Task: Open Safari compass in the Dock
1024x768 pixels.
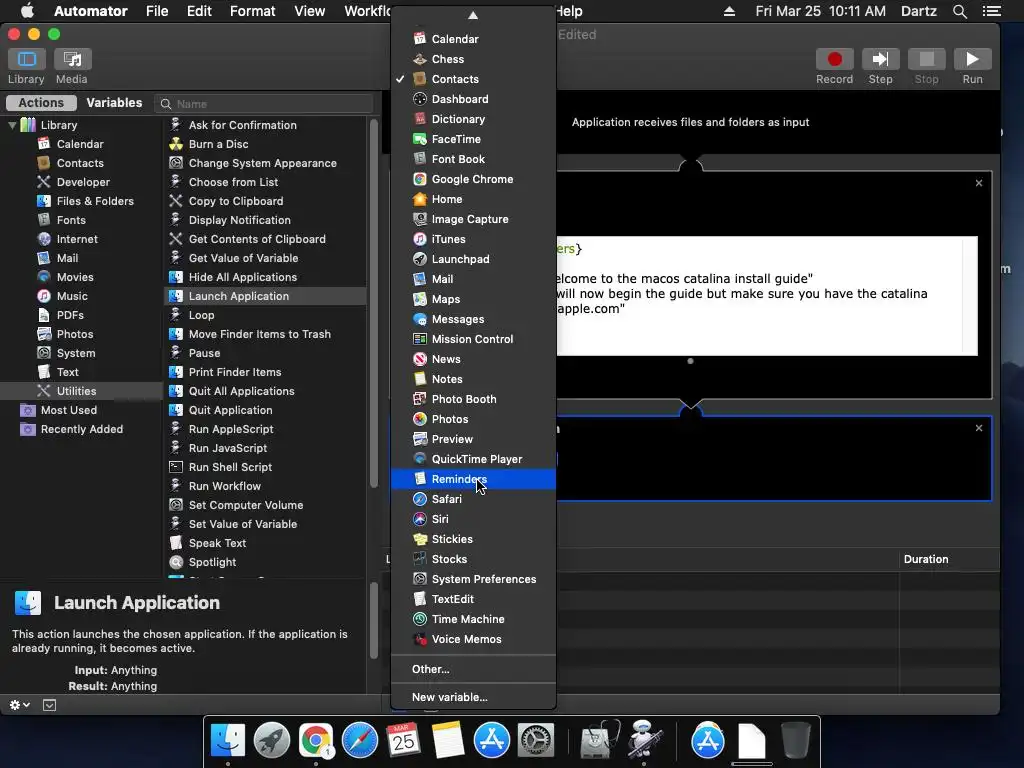Action: tap(360, 741)
